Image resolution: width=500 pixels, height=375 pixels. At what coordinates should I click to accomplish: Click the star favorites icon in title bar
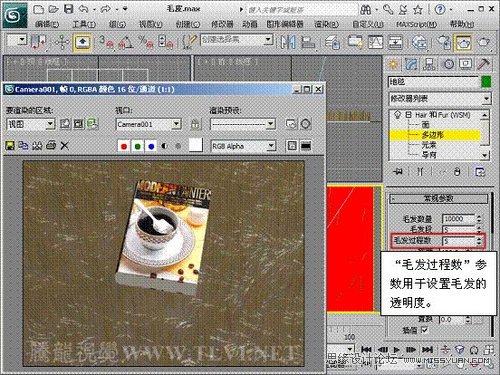click(418, 10)
